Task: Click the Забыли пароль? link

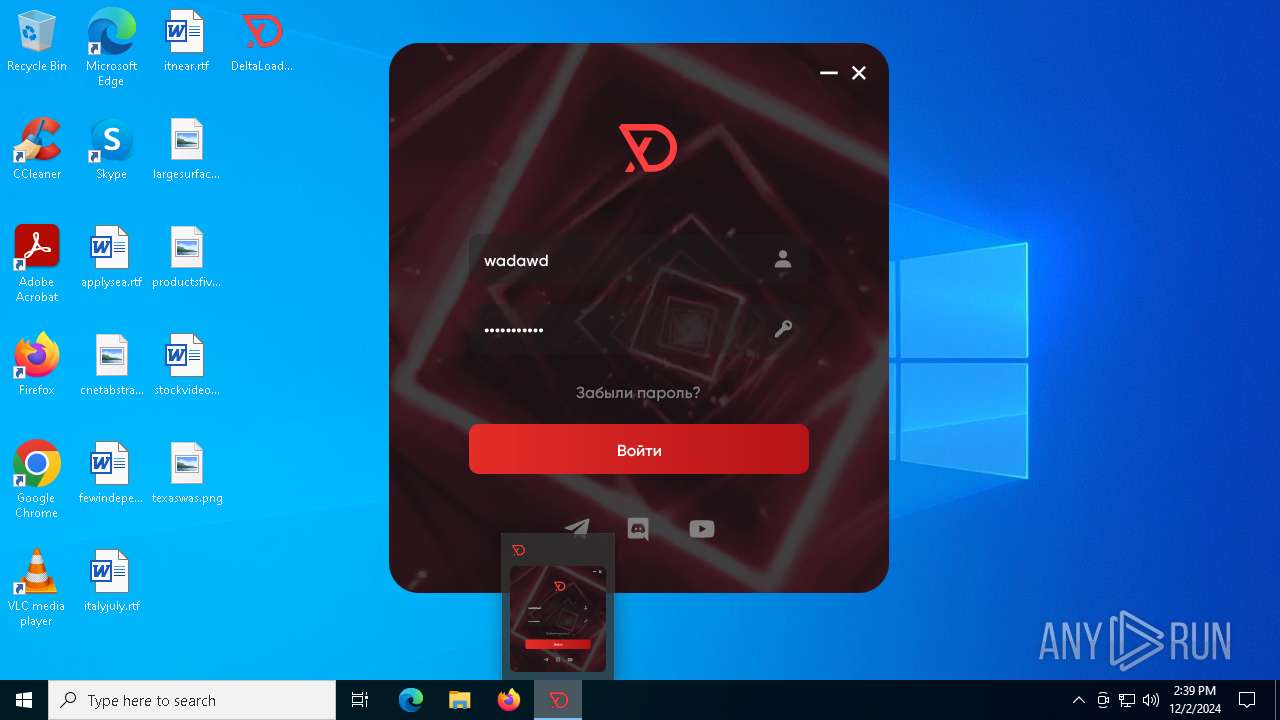Action: point(638,393)
